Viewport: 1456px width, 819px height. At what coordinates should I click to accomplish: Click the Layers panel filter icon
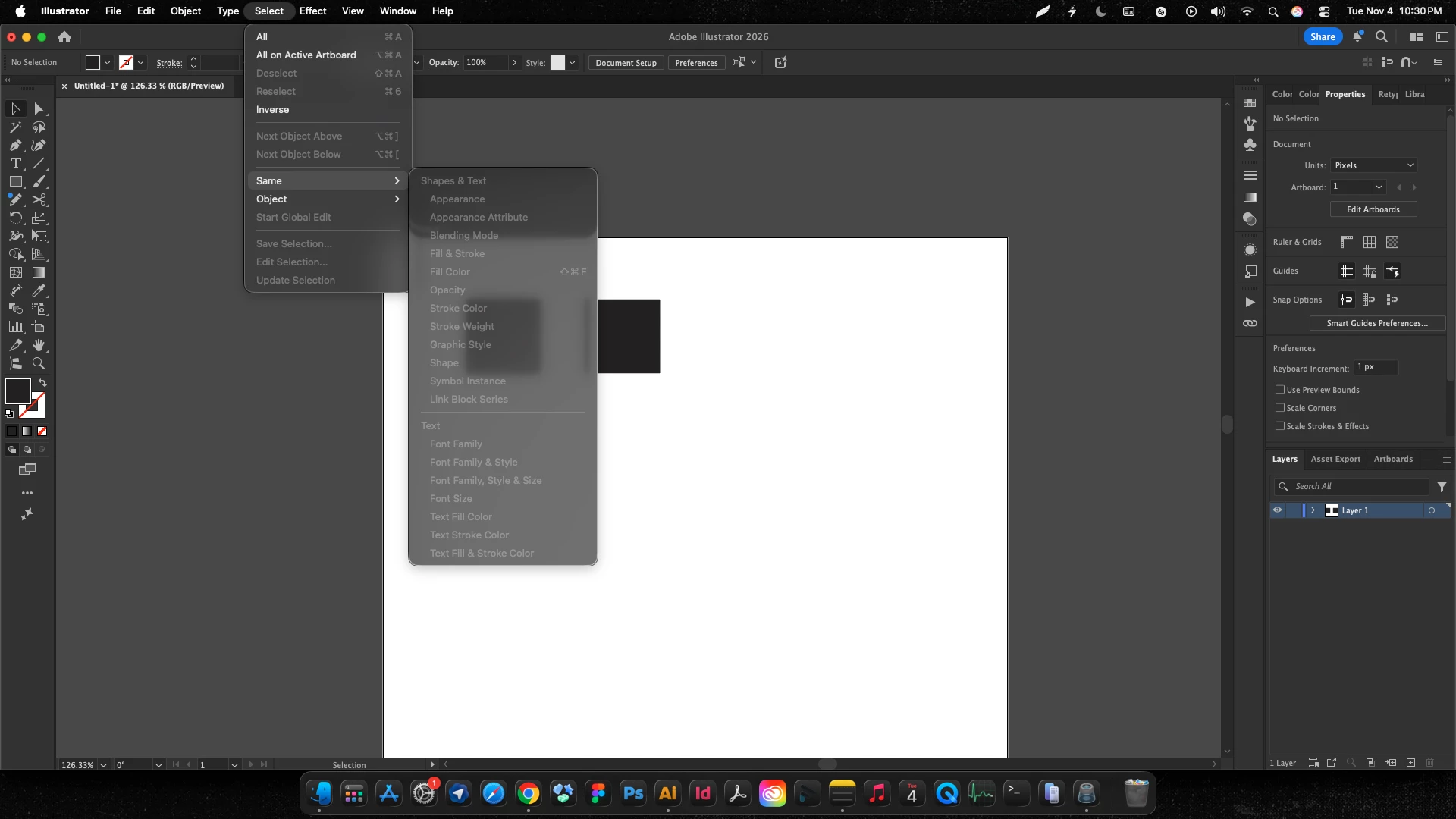[1442, 487]
